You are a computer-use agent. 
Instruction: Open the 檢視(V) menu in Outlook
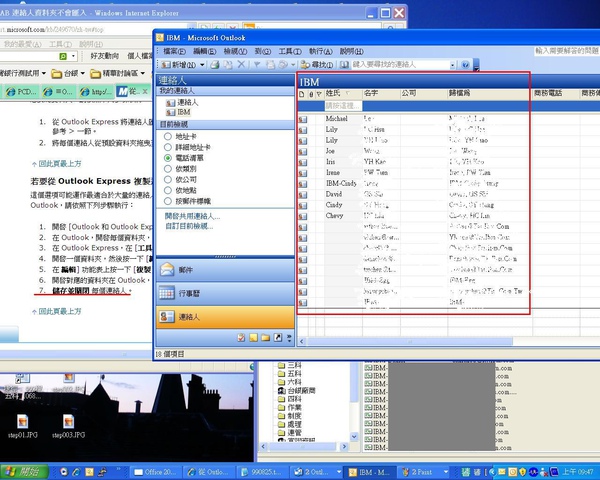235,51
